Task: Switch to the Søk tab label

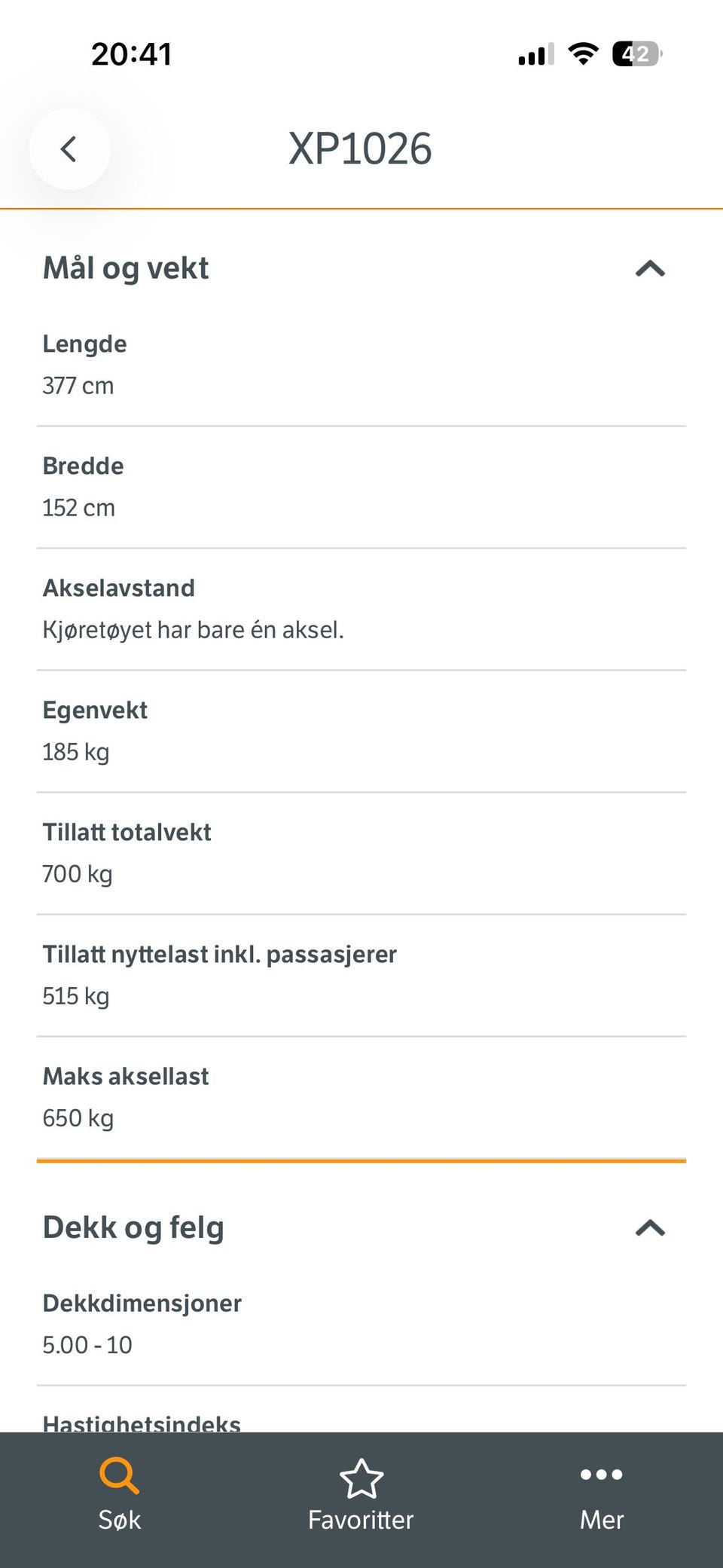Action: (119, 1520)
